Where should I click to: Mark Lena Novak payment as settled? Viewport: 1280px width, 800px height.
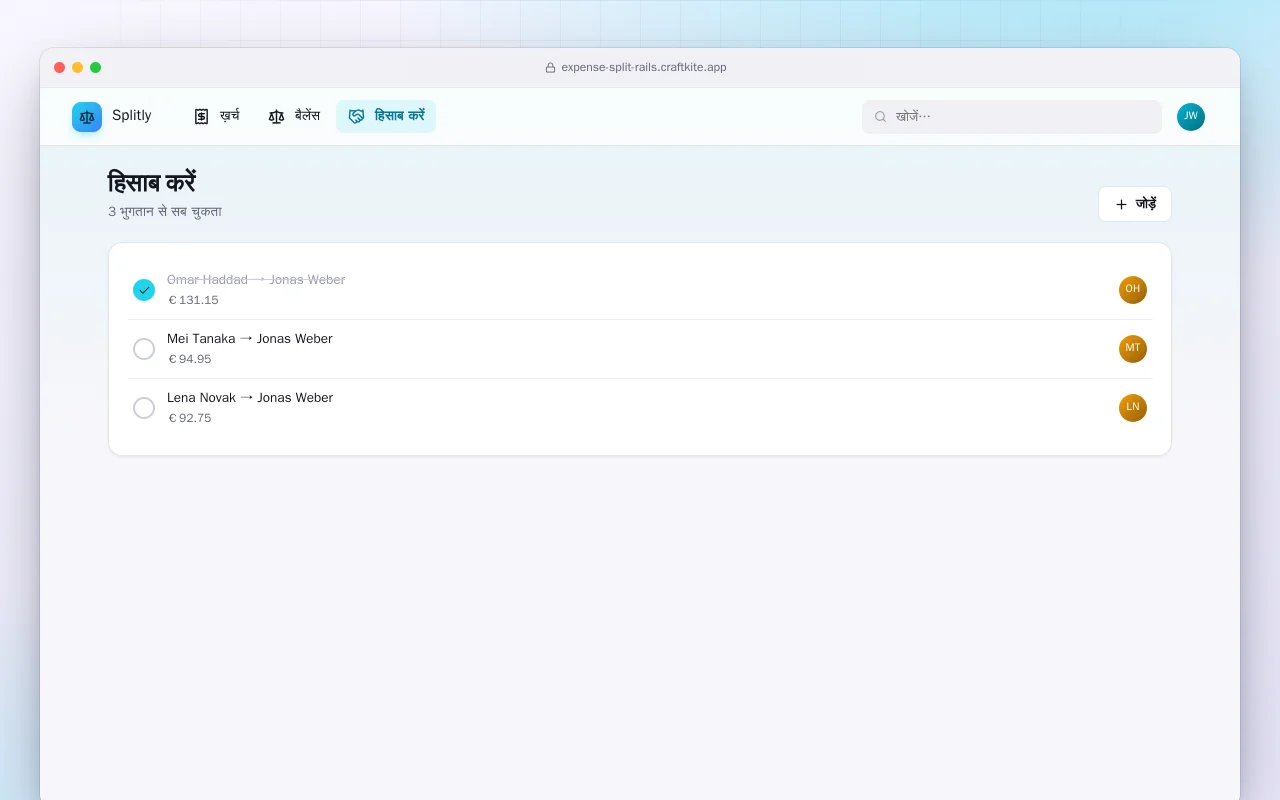coord(144,408)
